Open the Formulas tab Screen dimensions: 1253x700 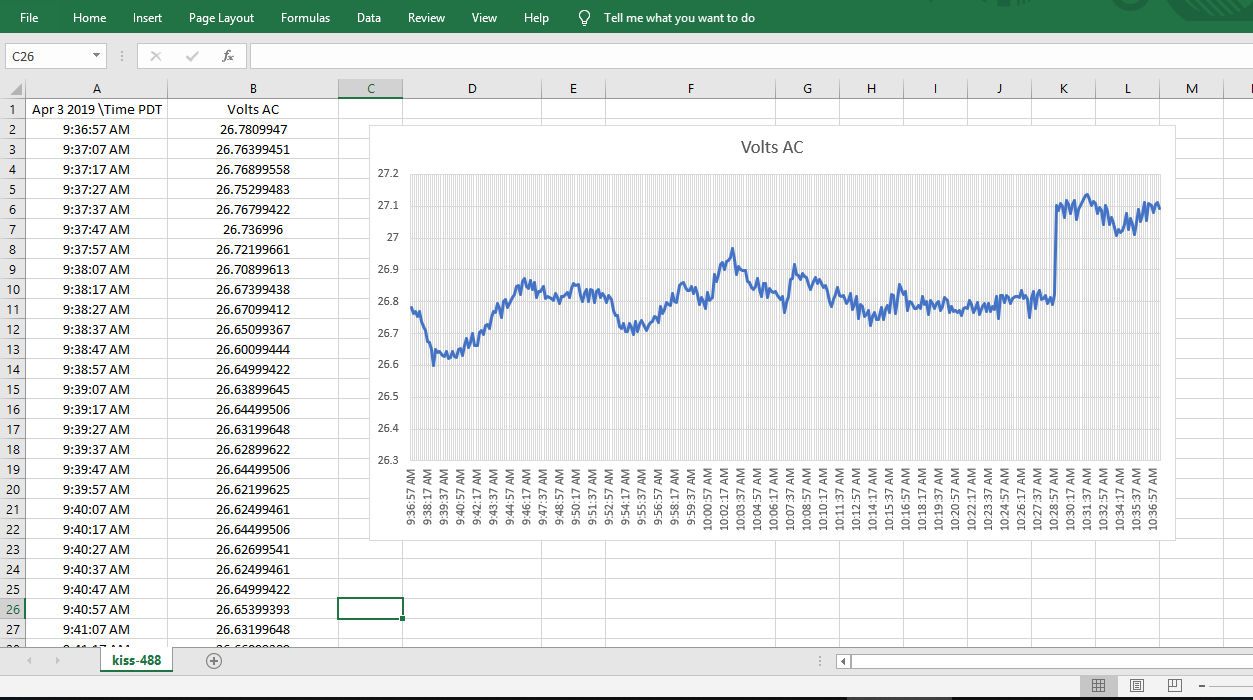[305, 18]
